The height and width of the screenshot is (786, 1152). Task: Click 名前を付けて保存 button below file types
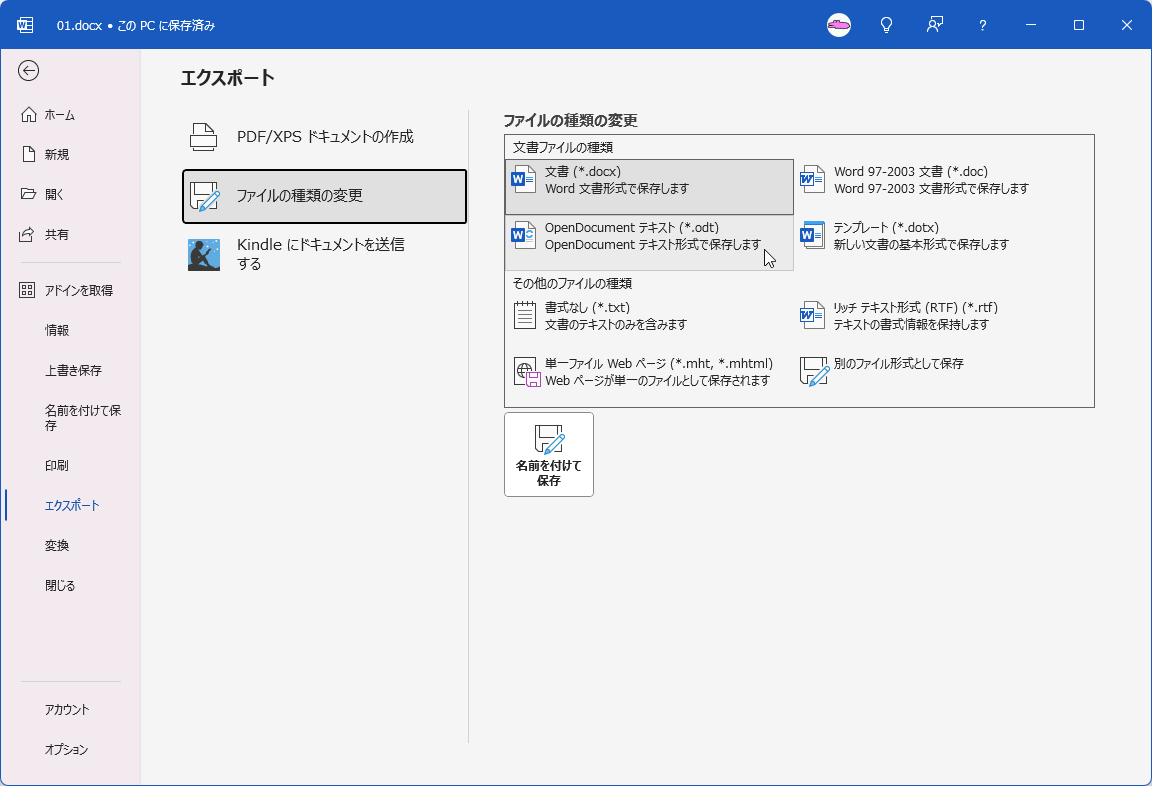[x=549, y=454]
